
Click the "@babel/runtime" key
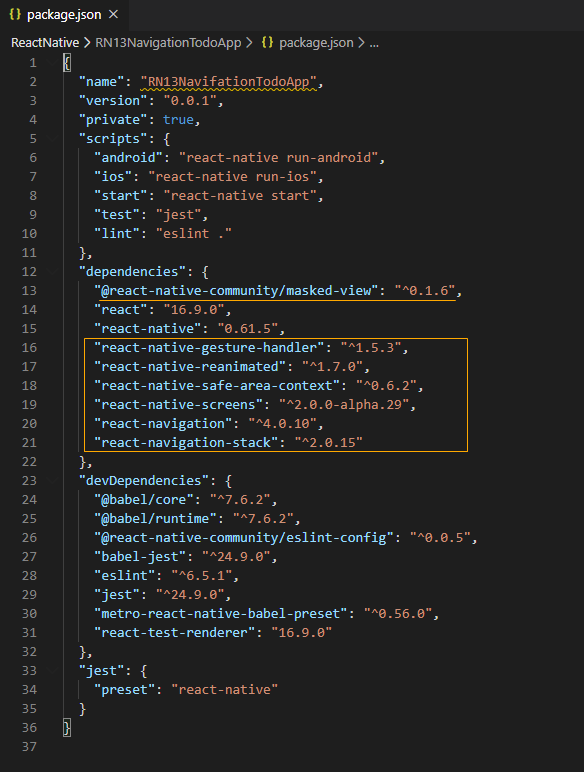coord(155,519)
